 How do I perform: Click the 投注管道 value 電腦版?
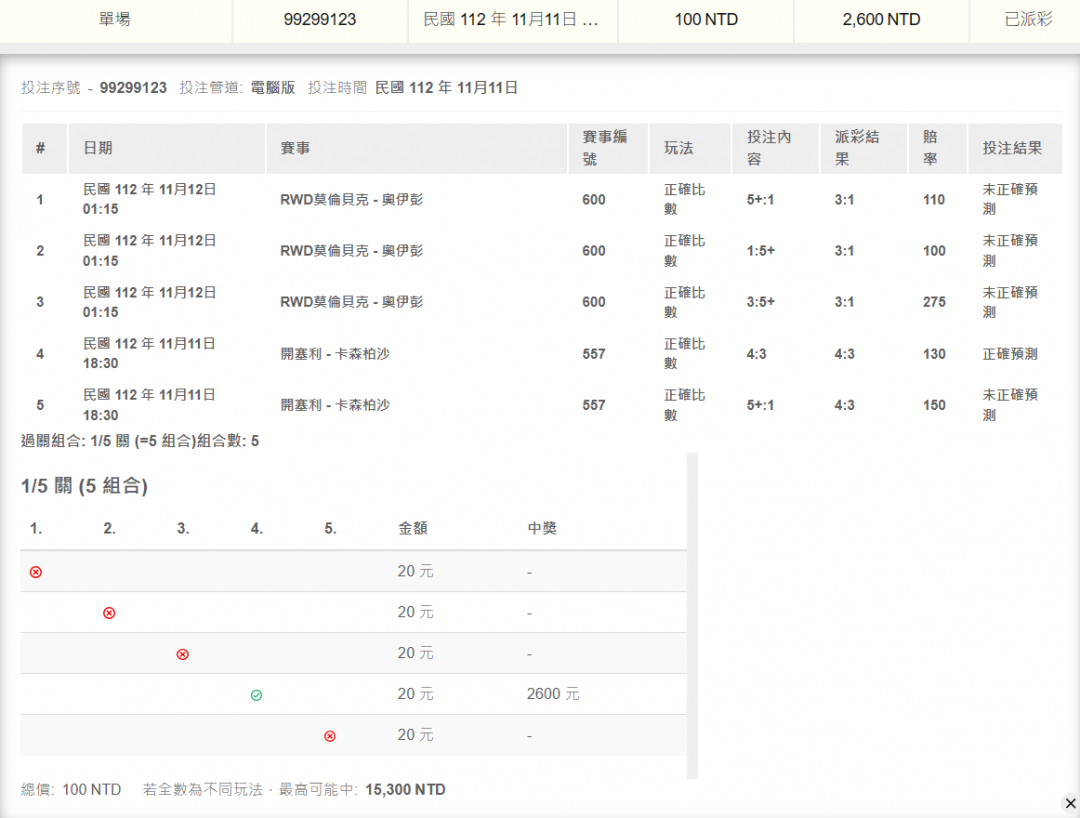[x=273, y=87]
